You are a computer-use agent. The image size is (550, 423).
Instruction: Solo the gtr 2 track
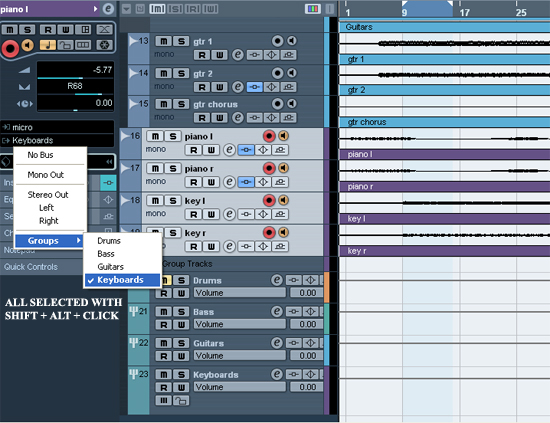tap(181, 73)
